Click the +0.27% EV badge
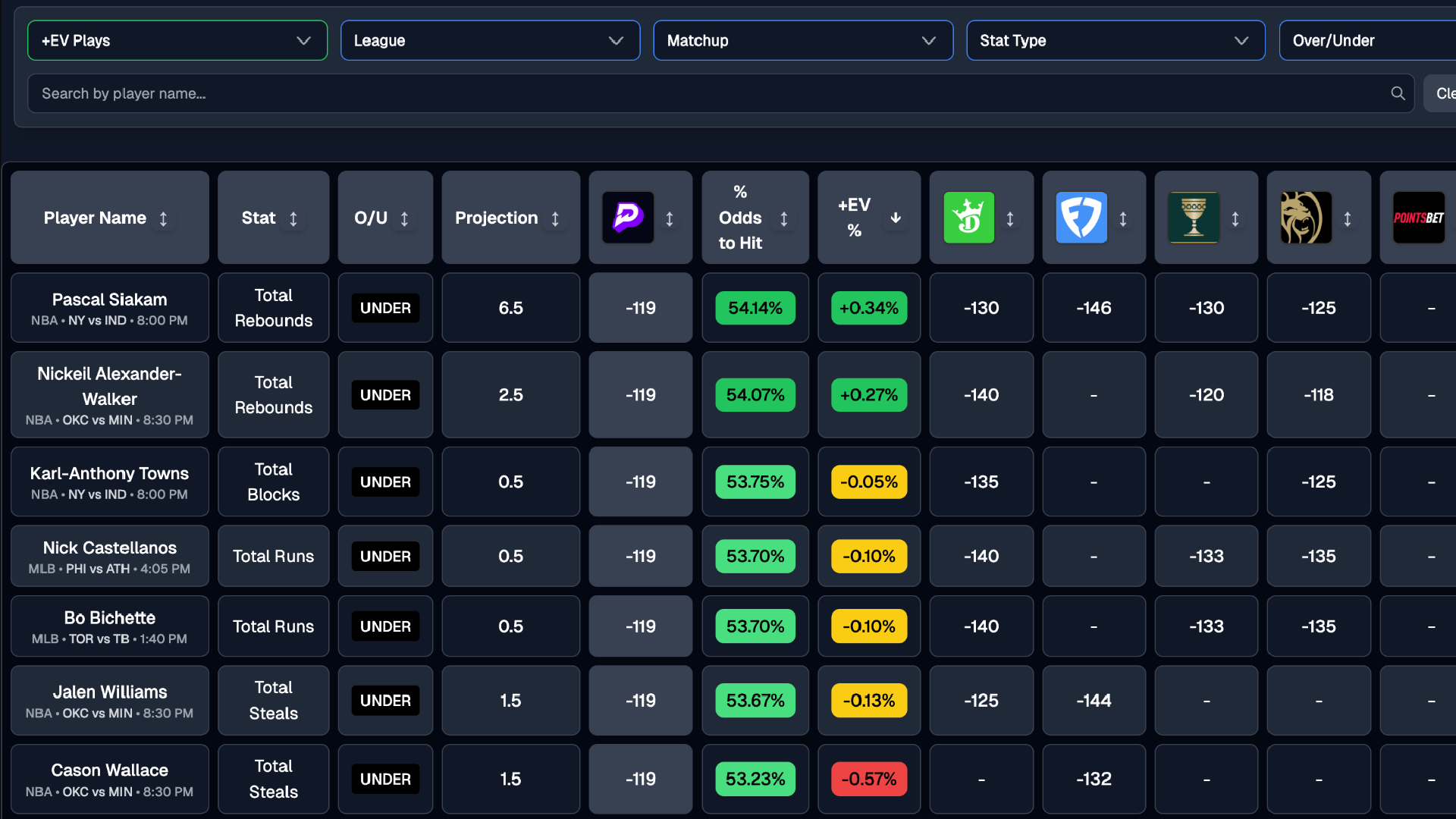1456x819 pixels. [x=869, y=395]
